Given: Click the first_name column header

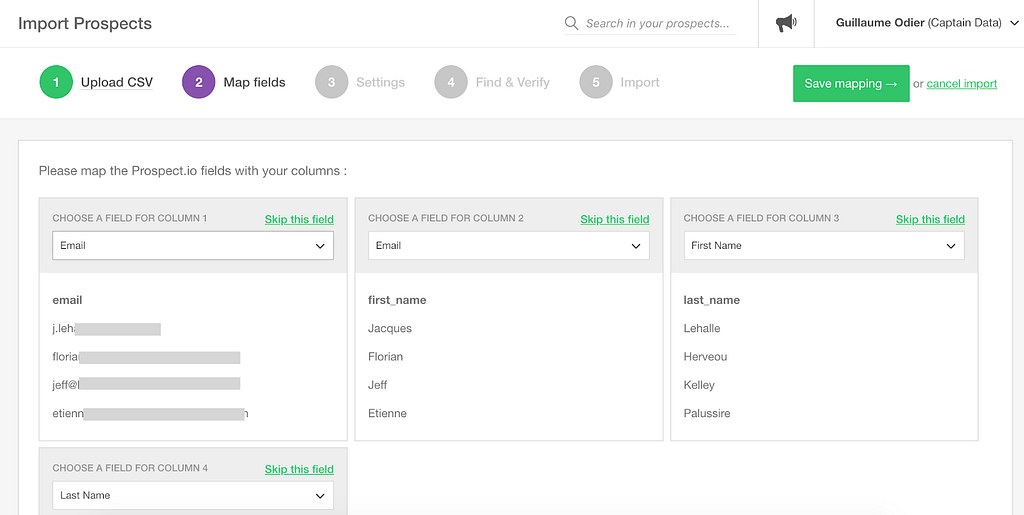Looking at the screenshot, I should coord(397,300).
